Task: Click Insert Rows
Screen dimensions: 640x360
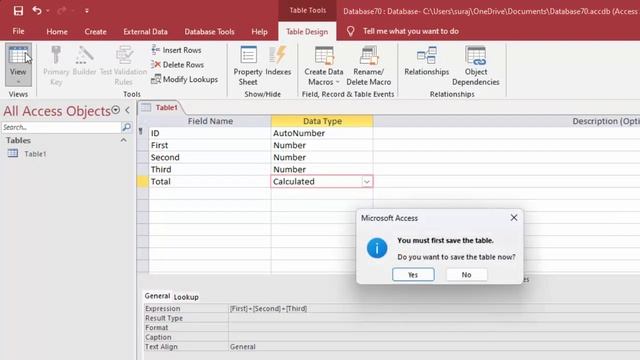Action: (x=177, y=50)
